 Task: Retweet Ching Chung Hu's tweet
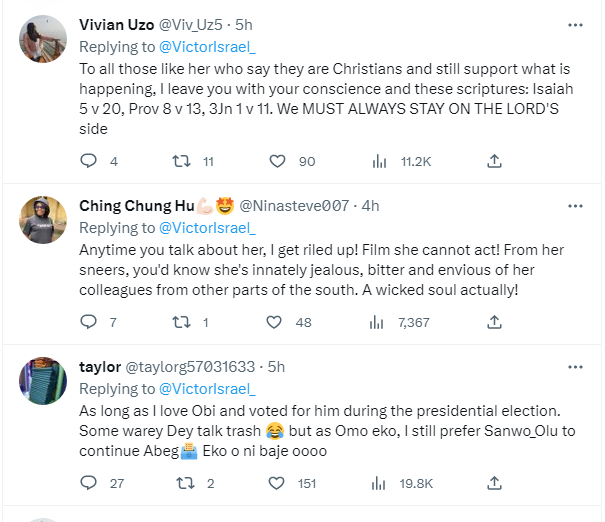pyautogui.click(x=182, y=322)
